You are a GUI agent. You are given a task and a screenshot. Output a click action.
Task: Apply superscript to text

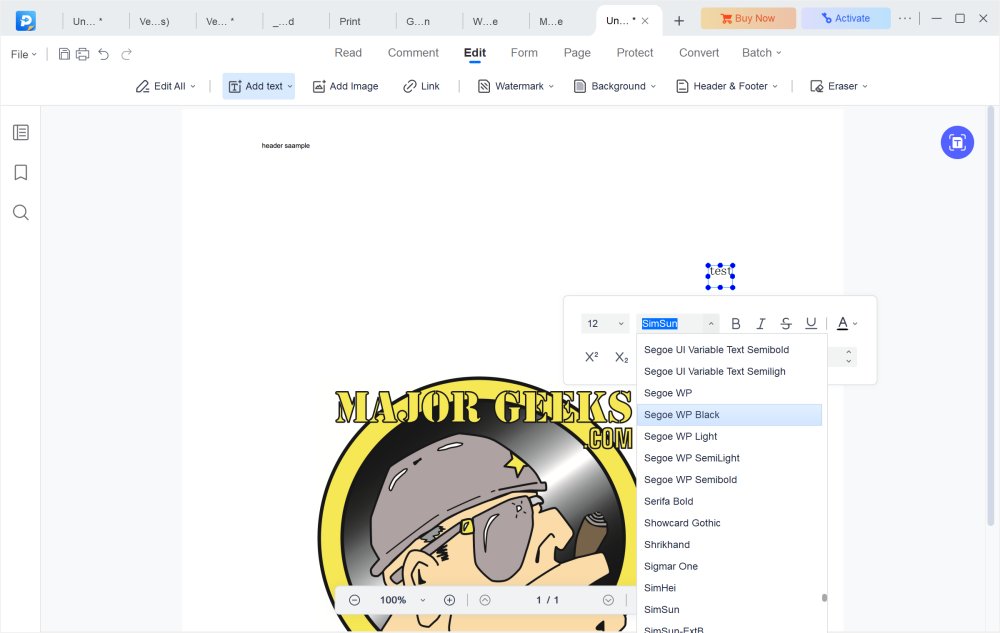click(x=591, y=357)
